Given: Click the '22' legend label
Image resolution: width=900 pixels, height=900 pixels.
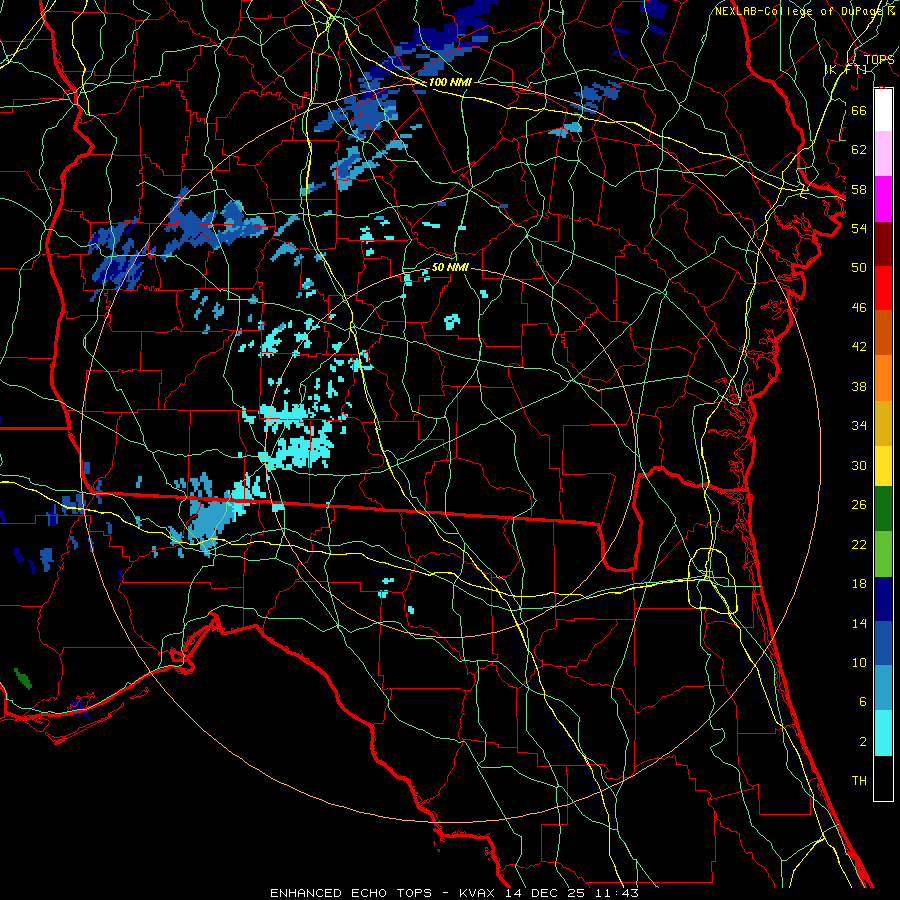Looking at the screenshot, I should point(859,545).
